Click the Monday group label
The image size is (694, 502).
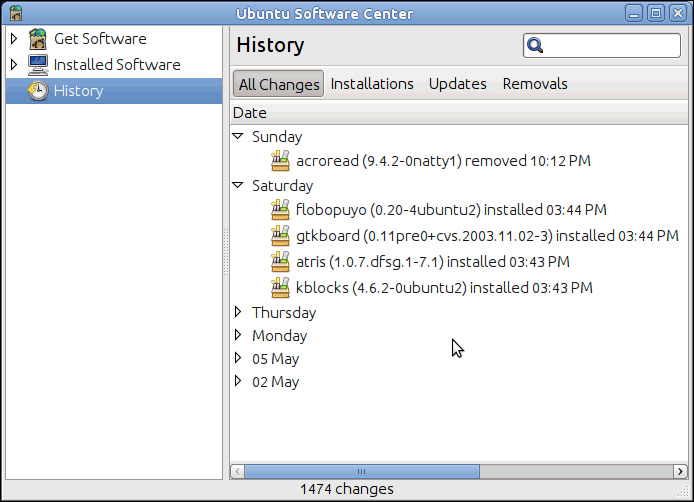pos(279,336)
